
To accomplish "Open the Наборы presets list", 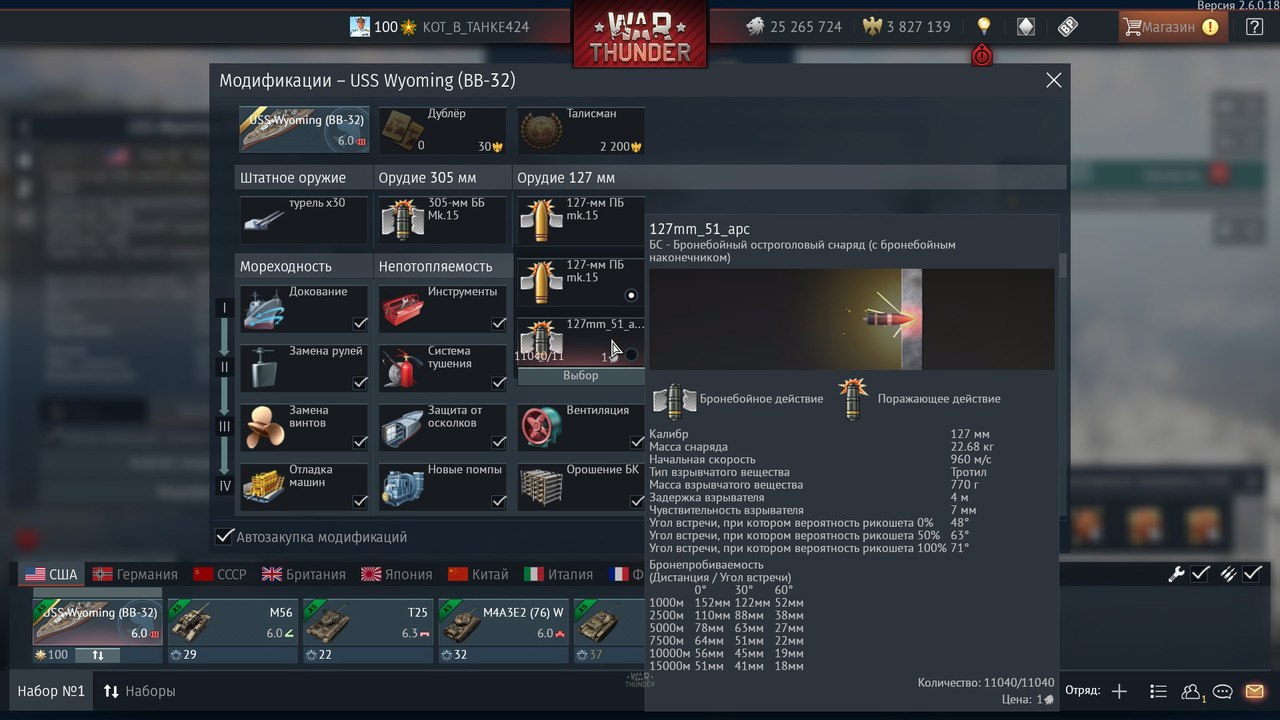I will coord(140,691).
